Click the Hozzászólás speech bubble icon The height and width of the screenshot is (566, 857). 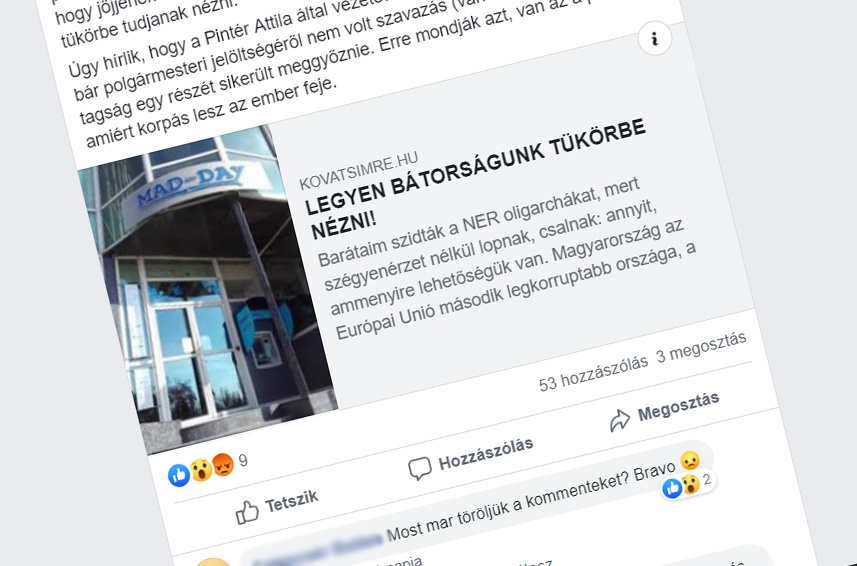(x=420, y=468)
